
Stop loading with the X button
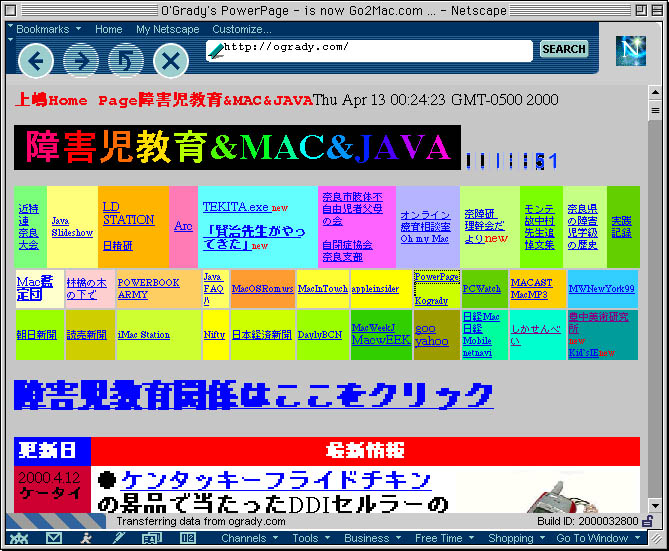pos(171,61)
